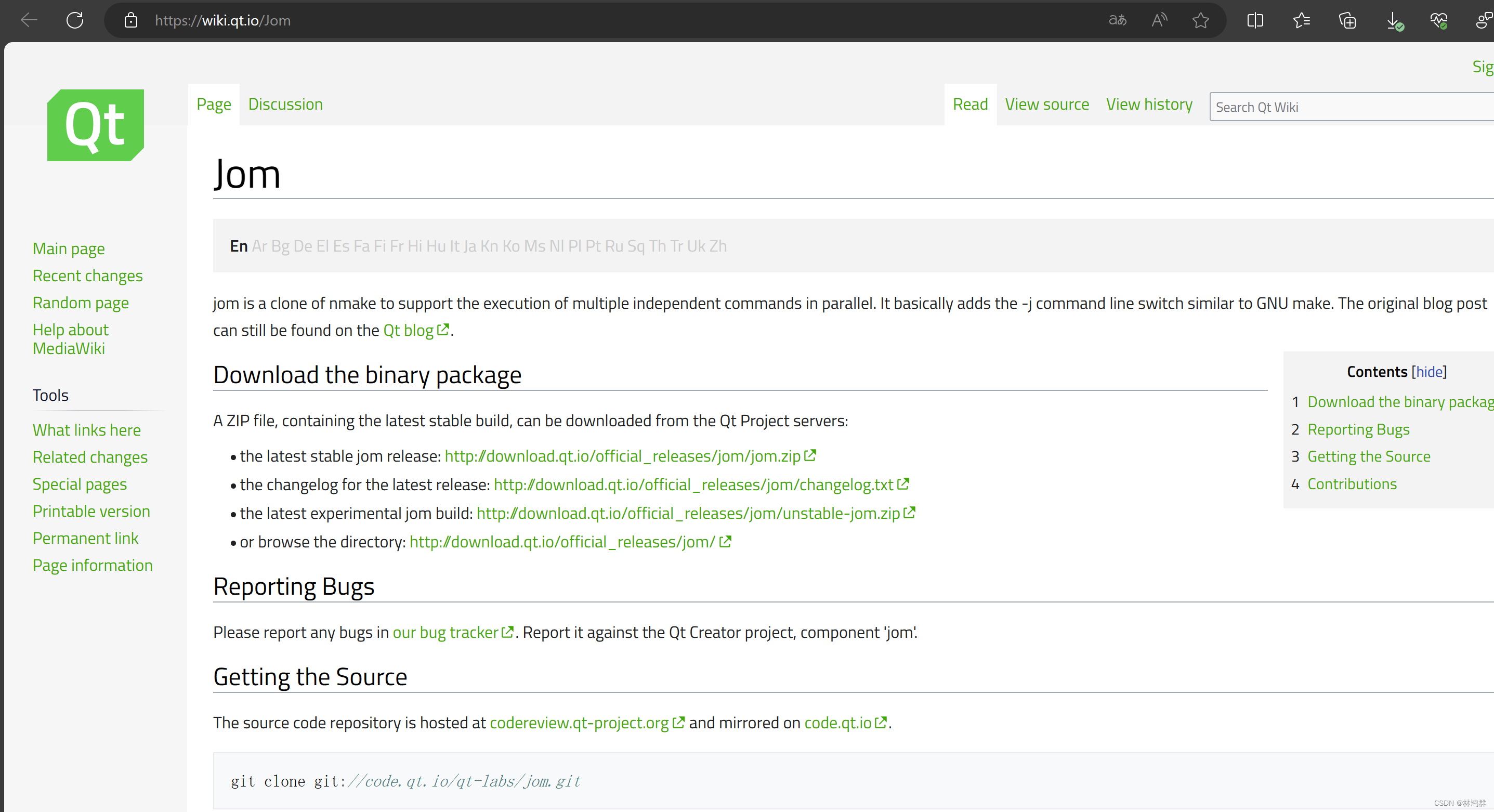Add page to favorites star
Image resolution: width=1494 pixels, height=812 pixels.
1200,20
